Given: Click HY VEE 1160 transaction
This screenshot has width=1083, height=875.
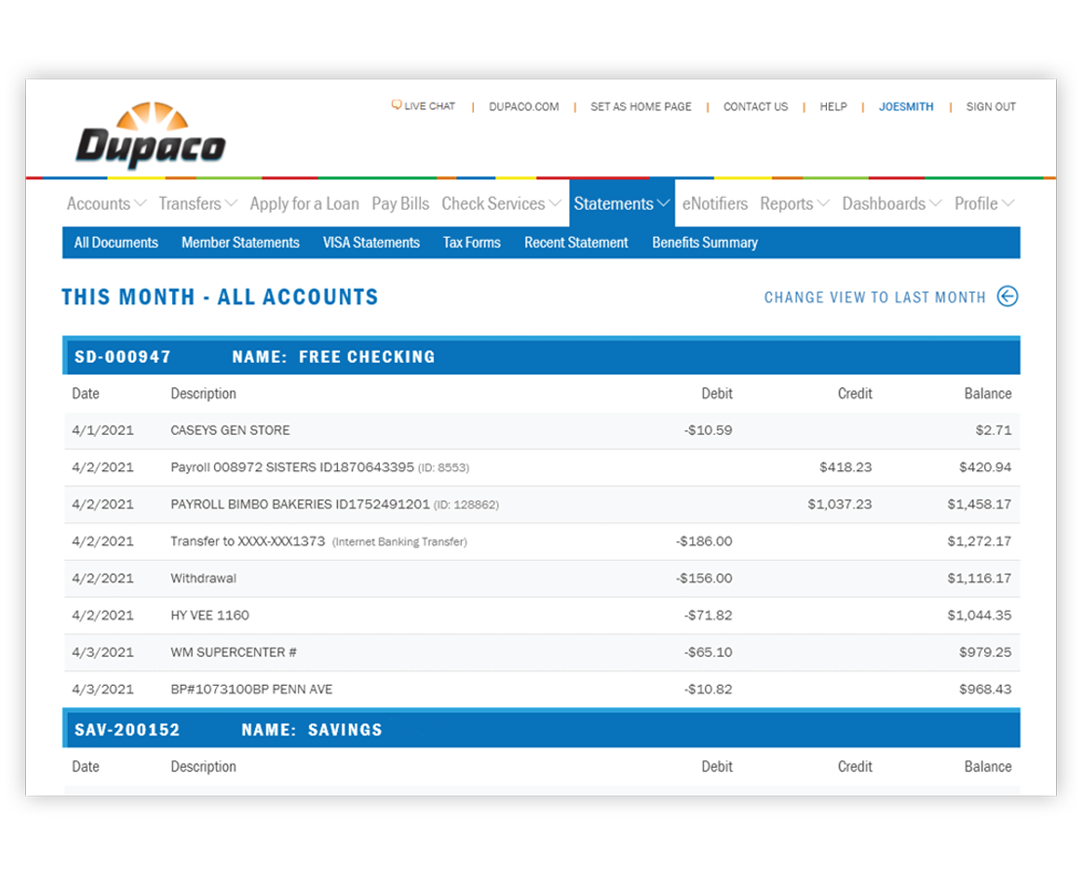Looking at the screenshot, I should pyautogui.click(x=210, y=615).
